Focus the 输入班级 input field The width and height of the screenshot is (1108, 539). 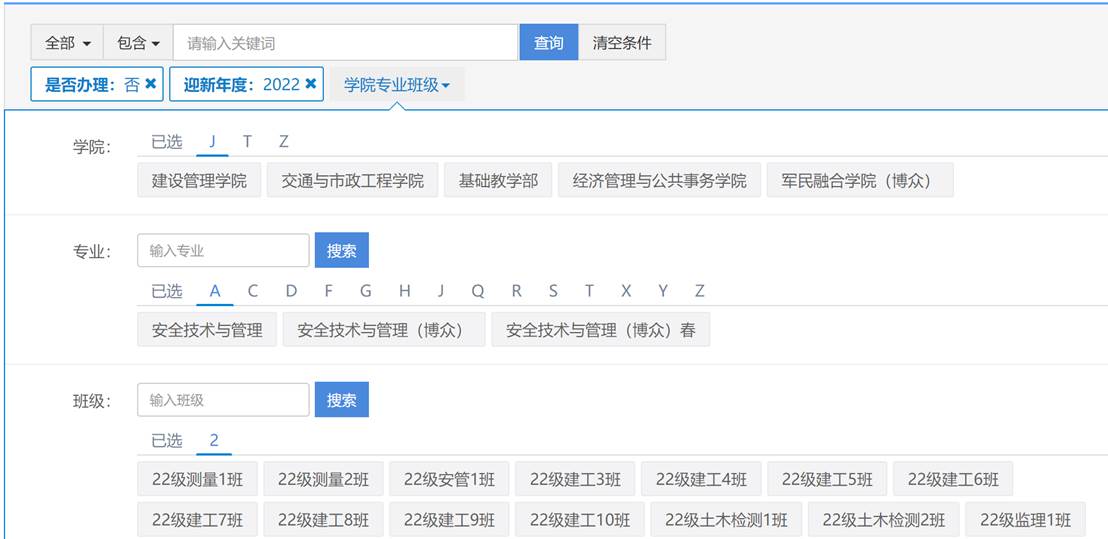point(223,400)
